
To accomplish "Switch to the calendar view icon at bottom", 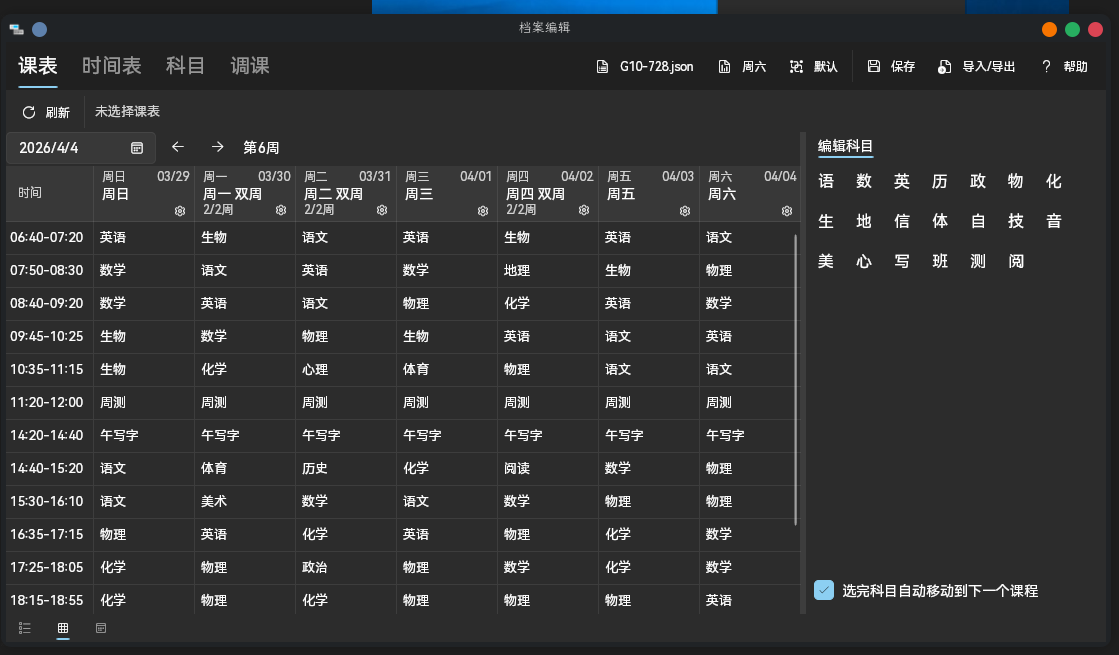I will click(101, 628).
